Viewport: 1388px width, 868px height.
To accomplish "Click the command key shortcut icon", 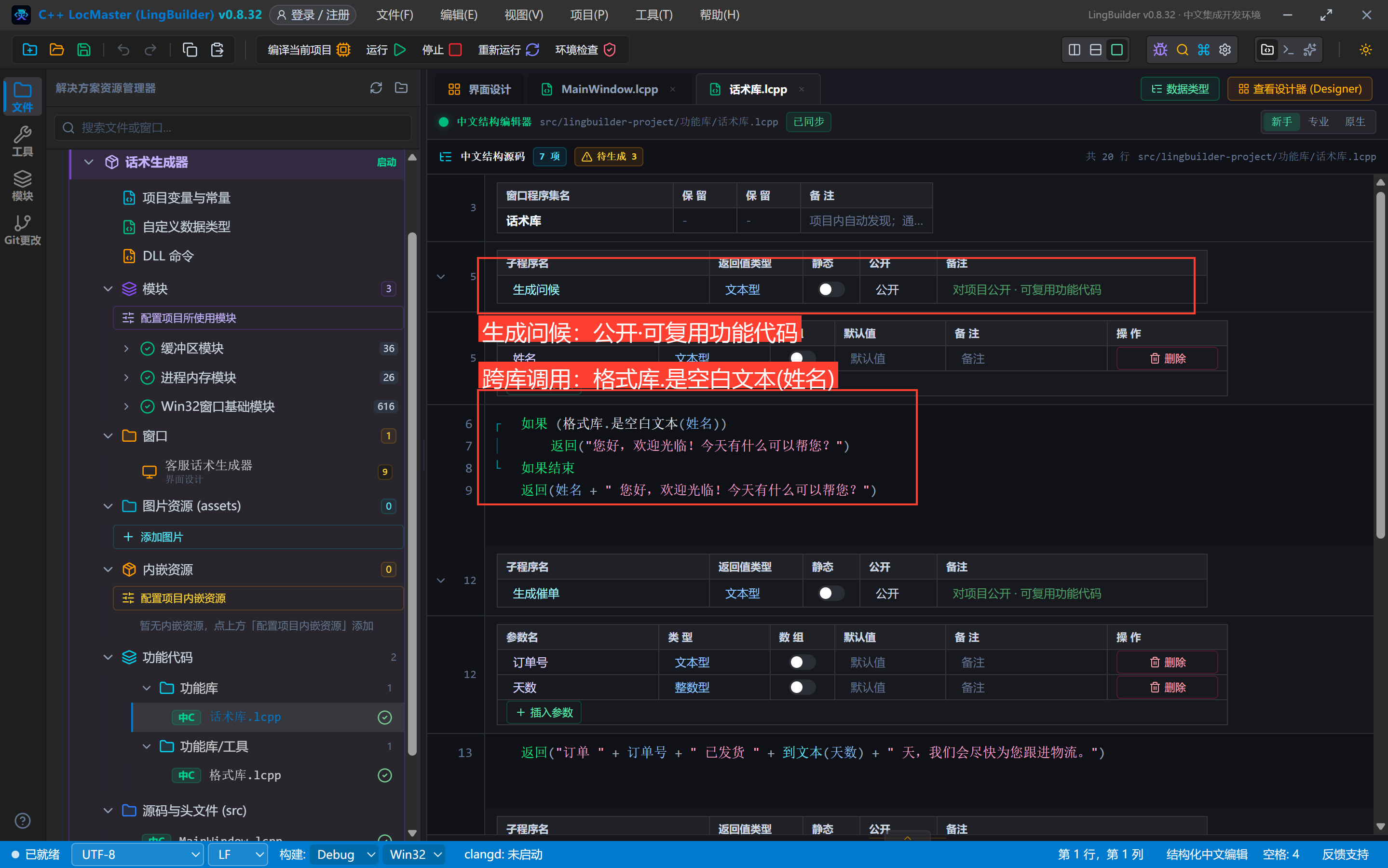I will (x=1204, y=50).
